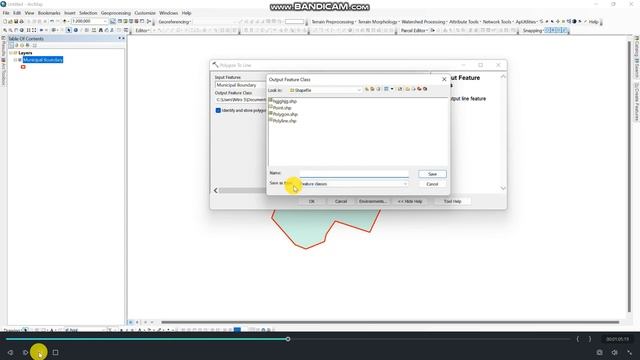Click Up One Level icon in save dialog

[x=367, y=89]
